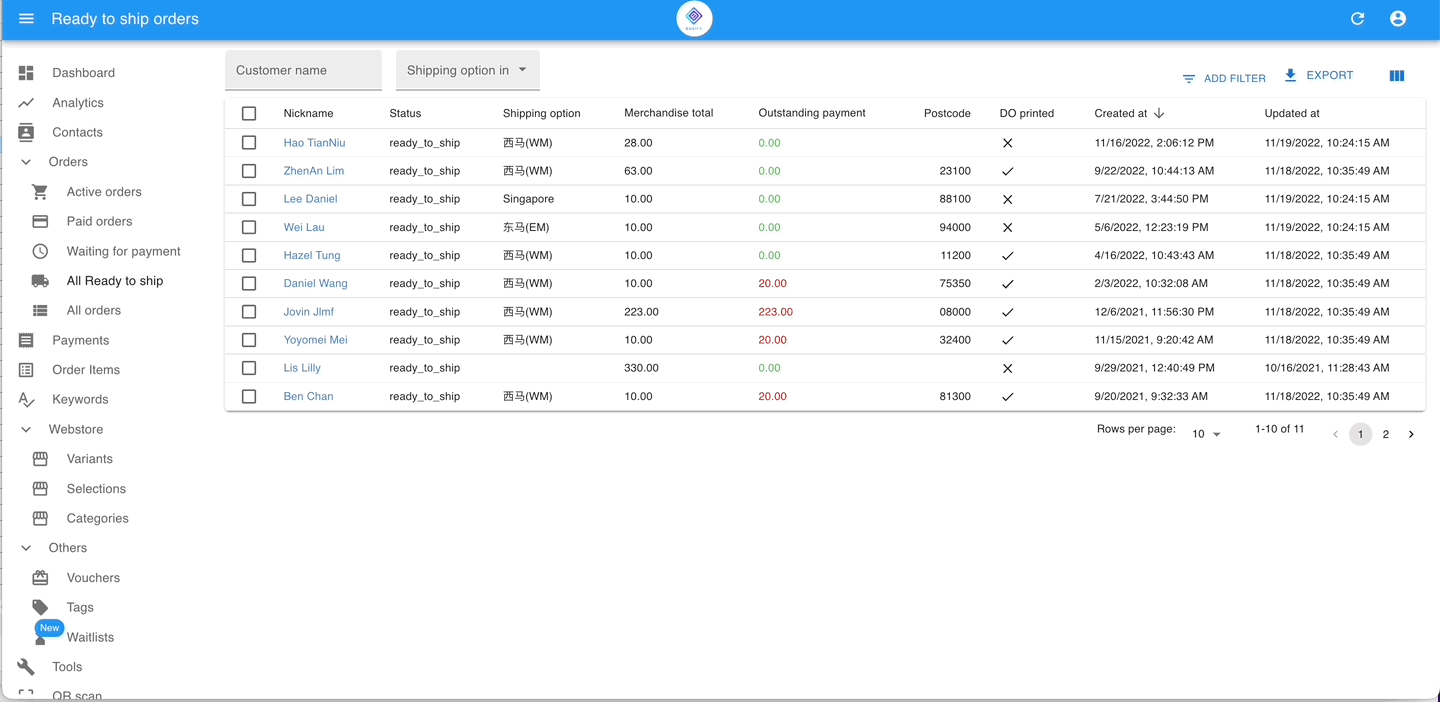Viewport: 1440px width, 702px height.
Task: Select the Dashboard icon in the sidebar
Action: tap(24, 72)
